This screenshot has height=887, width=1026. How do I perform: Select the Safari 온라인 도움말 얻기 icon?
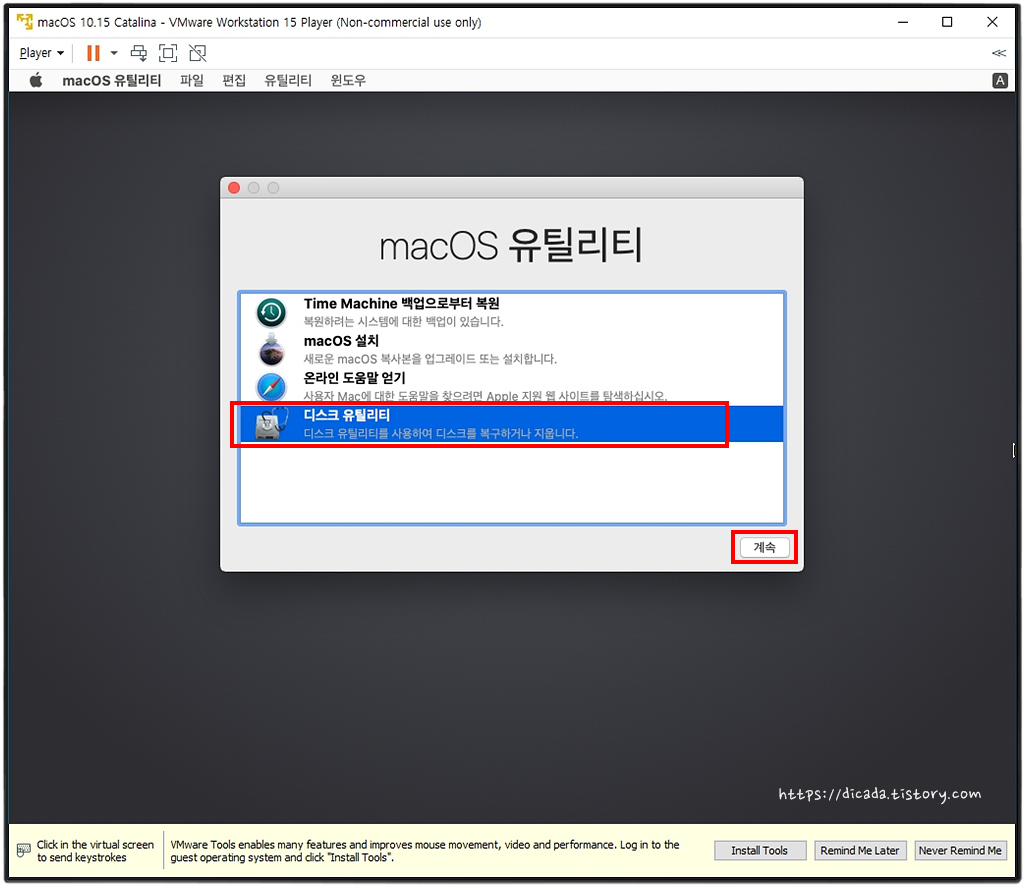(271, 387)
